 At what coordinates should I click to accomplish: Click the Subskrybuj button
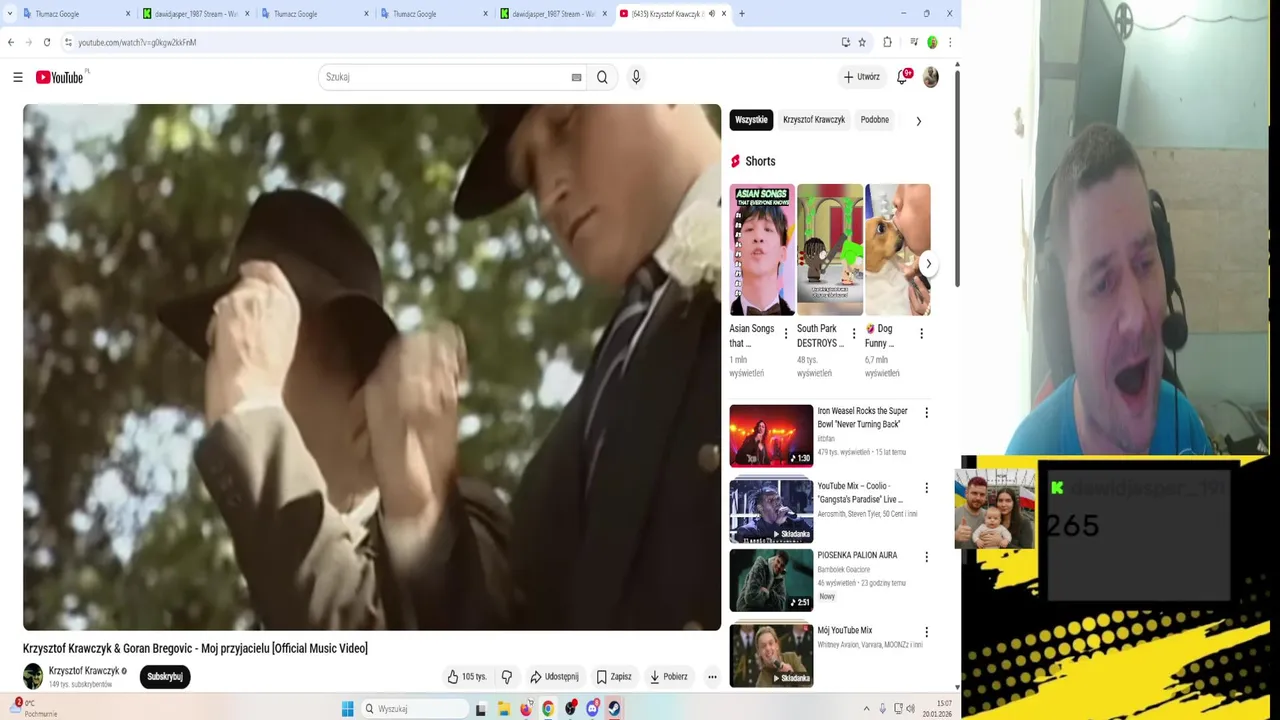pyautogui.click(x=165, y=677)
